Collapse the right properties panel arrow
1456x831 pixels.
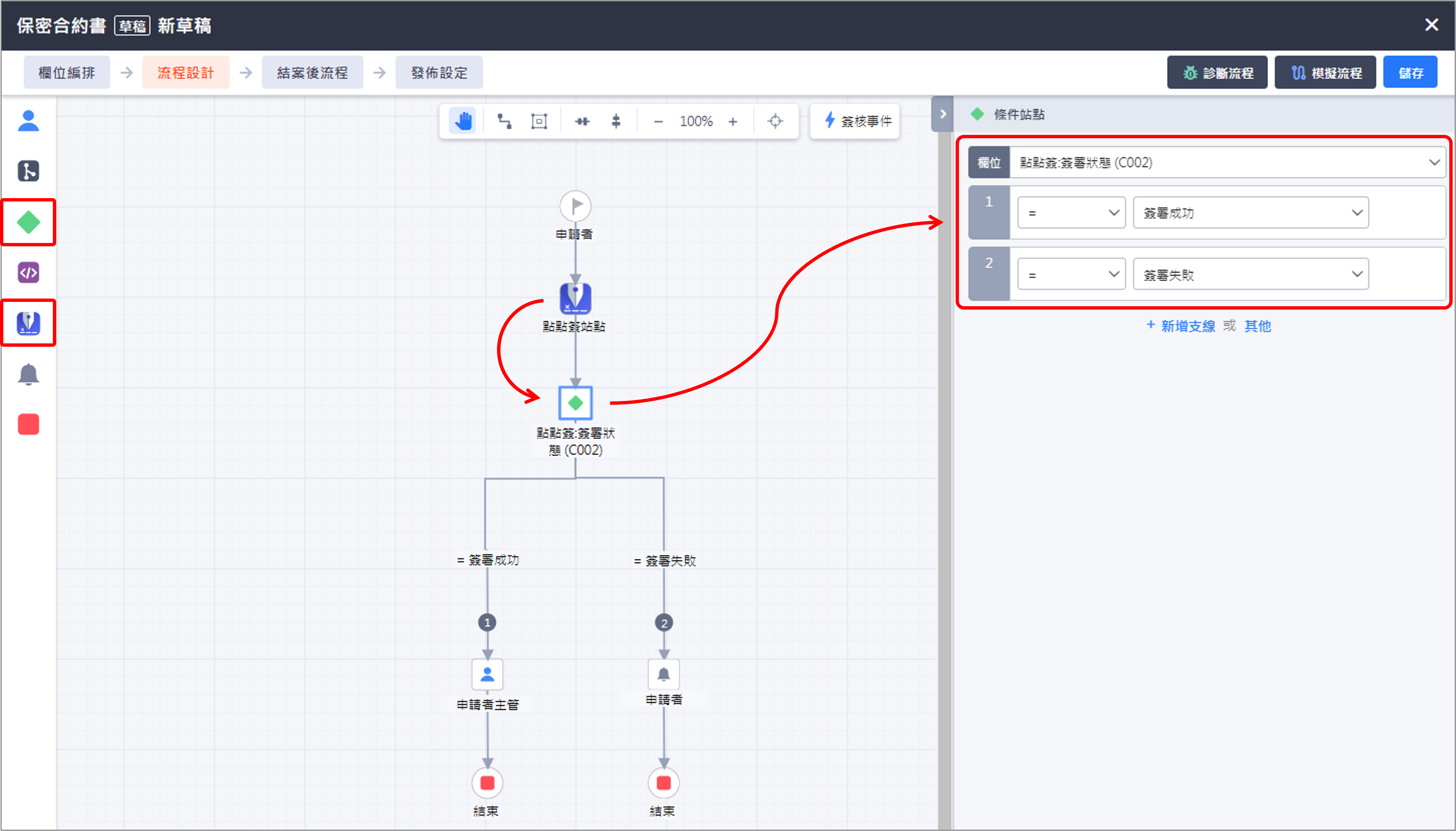click(x=942, y=114)
